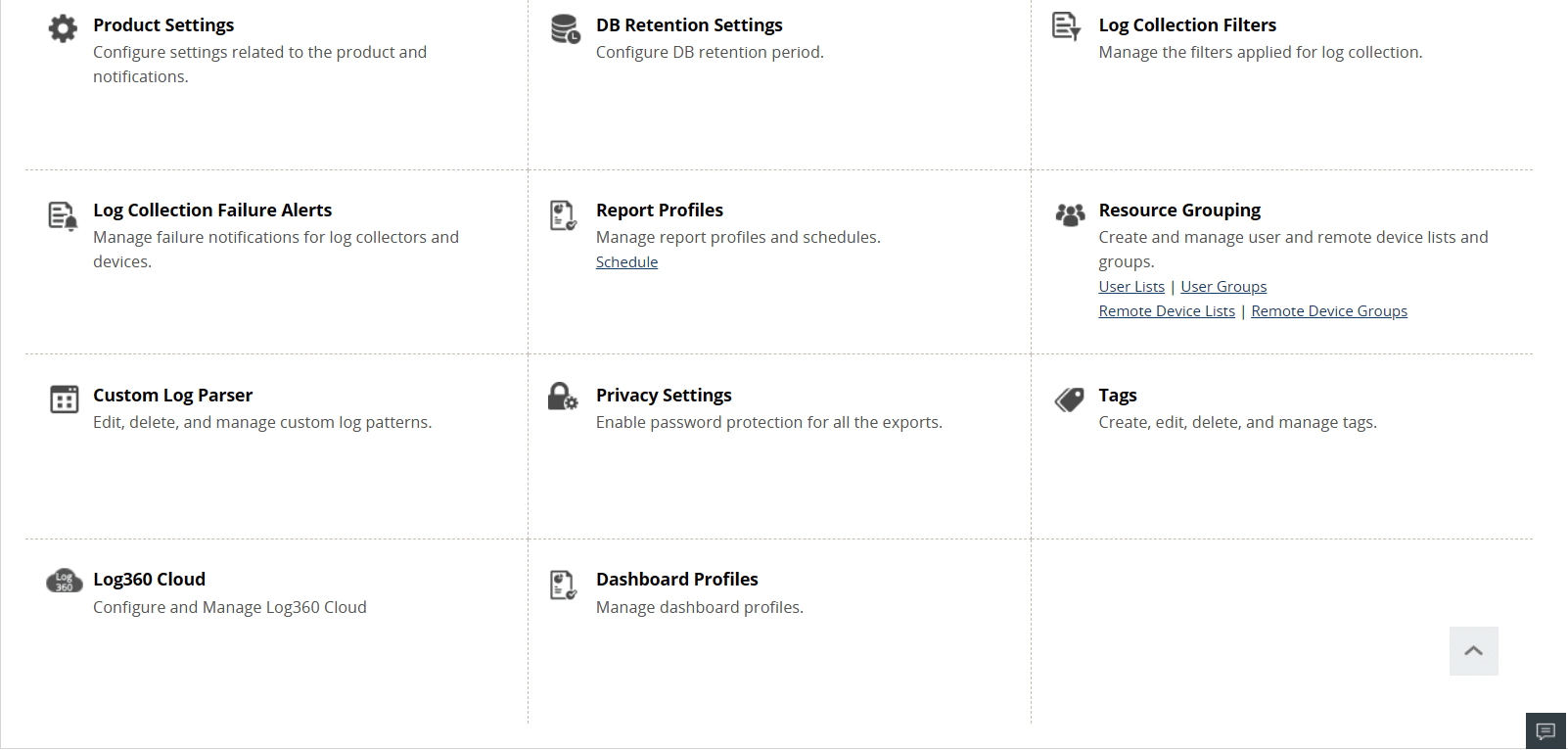Select Remote Device Lists
Screen dimensions: 1568x750
click(x=1167, y=310)
